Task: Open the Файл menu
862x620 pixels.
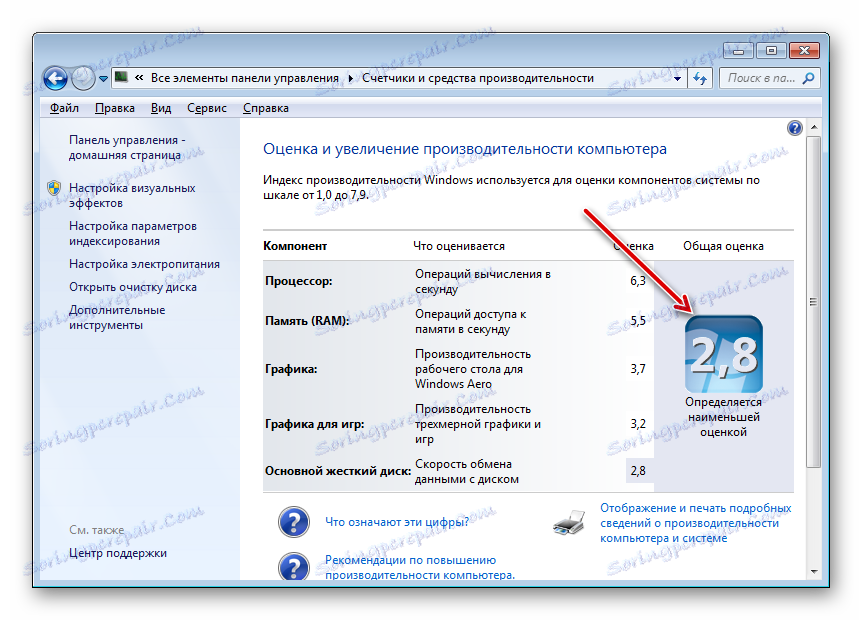Action: point(64,108)
